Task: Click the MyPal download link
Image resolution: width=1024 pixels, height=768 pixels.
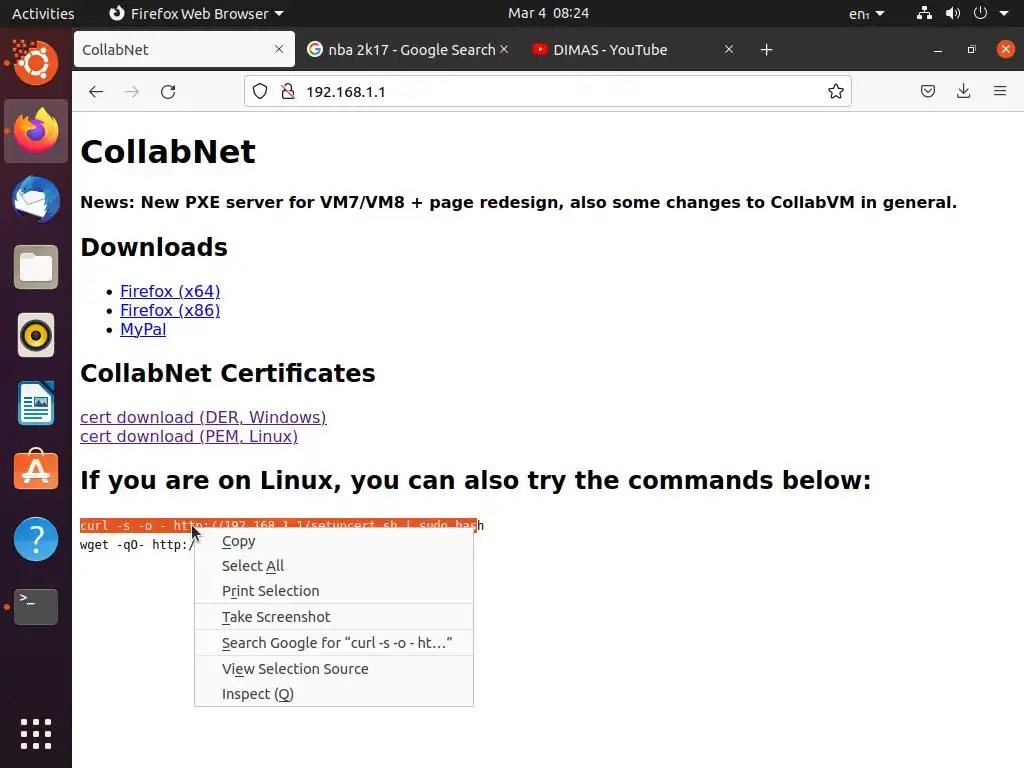Action: pyautogui.click(x=143, y=329)
